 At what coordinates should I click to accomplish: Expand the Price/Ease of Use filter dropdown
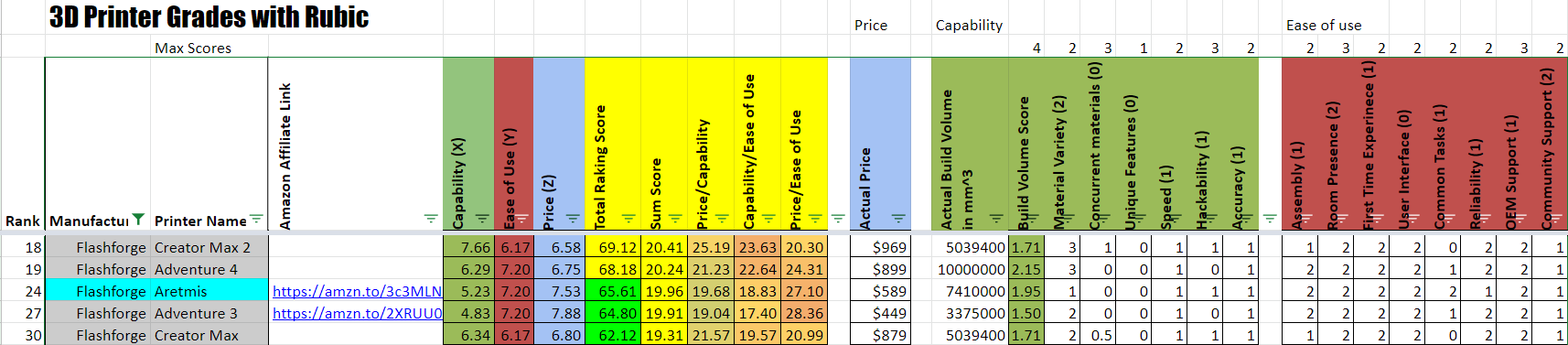[x=815, y=220]
